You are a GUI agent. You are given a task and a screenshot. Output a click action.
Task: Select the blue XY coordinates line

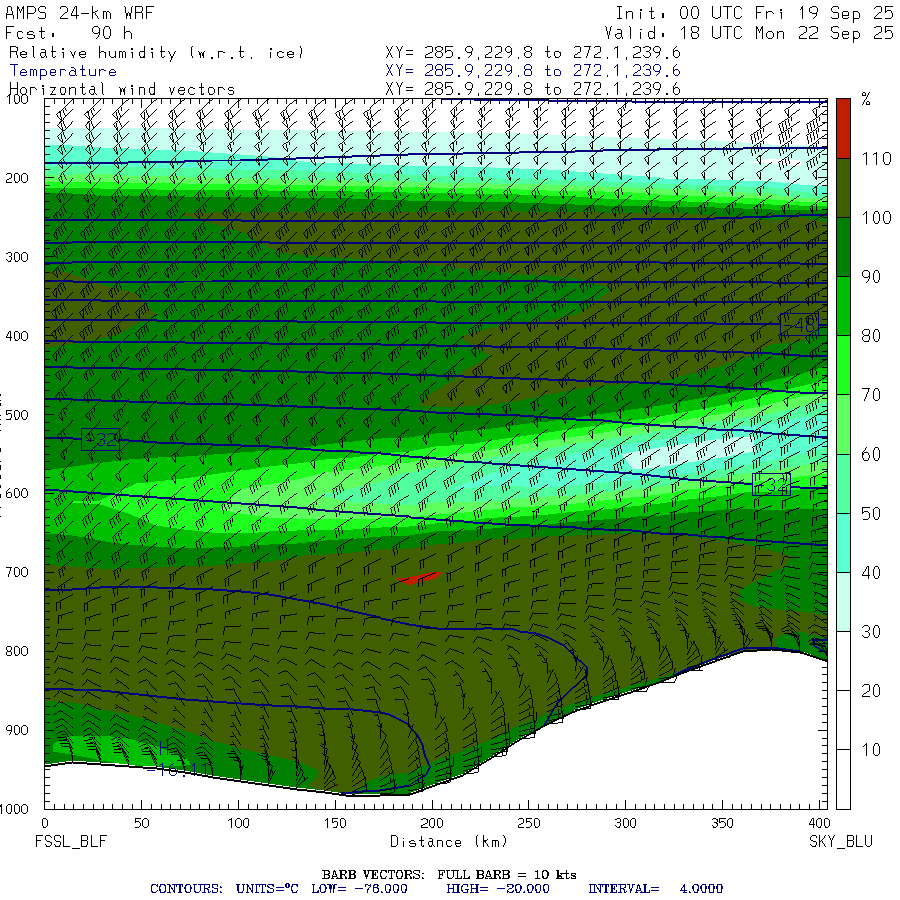(x=533, y=71)
